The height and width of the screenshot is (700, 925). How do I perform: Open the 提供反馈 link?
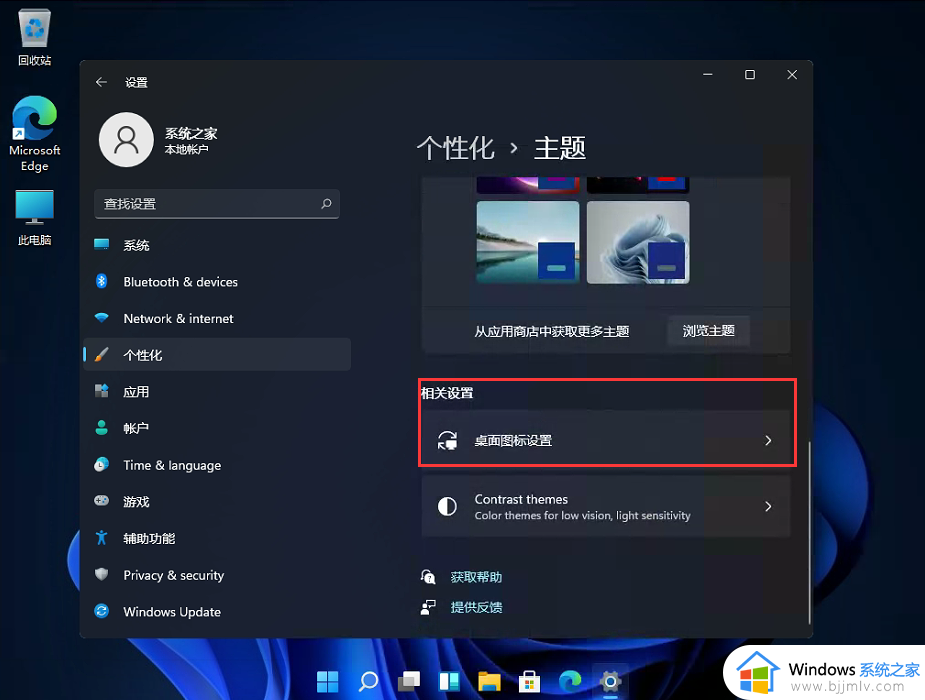[476, 607]
